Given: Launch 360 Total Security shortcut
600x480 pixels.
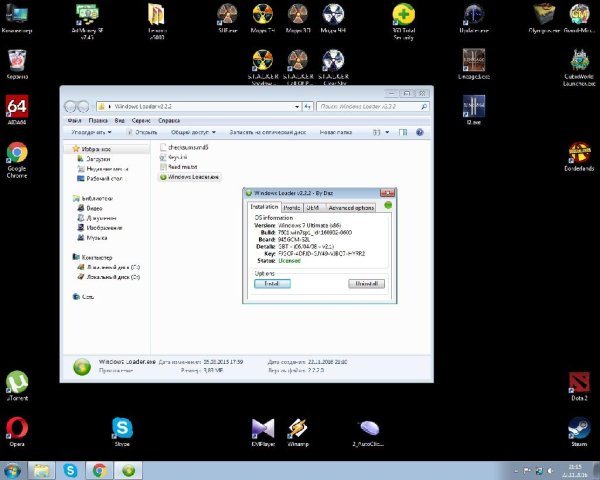Looking at the screenshot, I should click(x=403, y=21).
